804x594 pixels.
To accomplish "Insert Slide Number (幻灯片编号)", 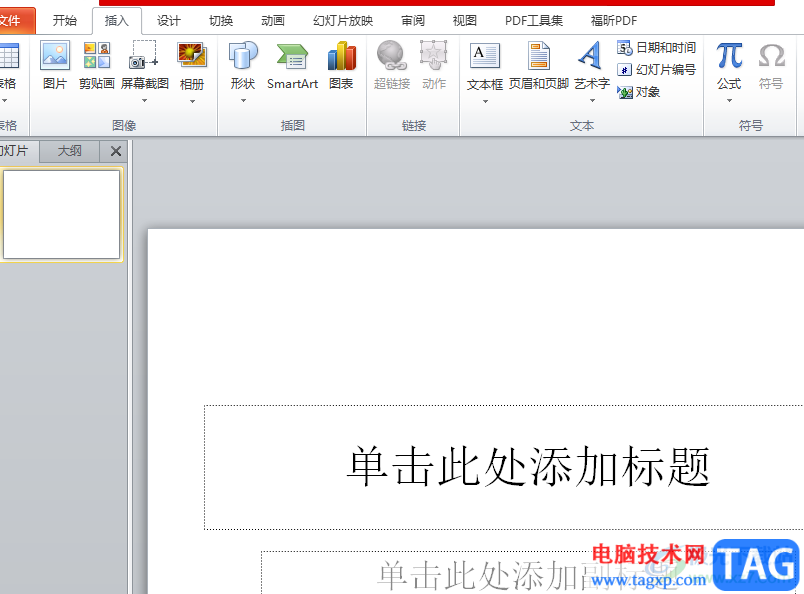I will tap(656, 69).
